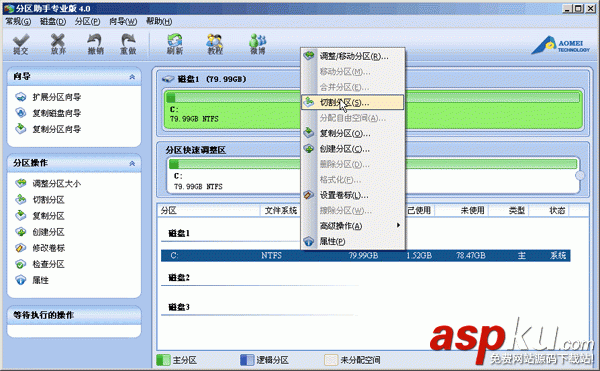Expand 高级操作(A) submenu arrow
This screenshot has width=600, height=371.
coord(398,226)
